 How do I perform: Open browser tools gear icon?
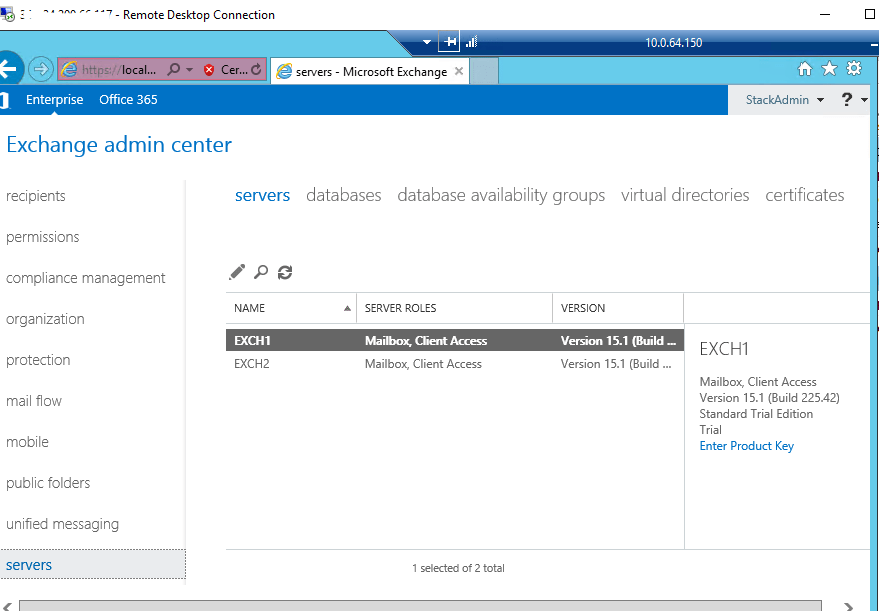click(x=853, y=69)
